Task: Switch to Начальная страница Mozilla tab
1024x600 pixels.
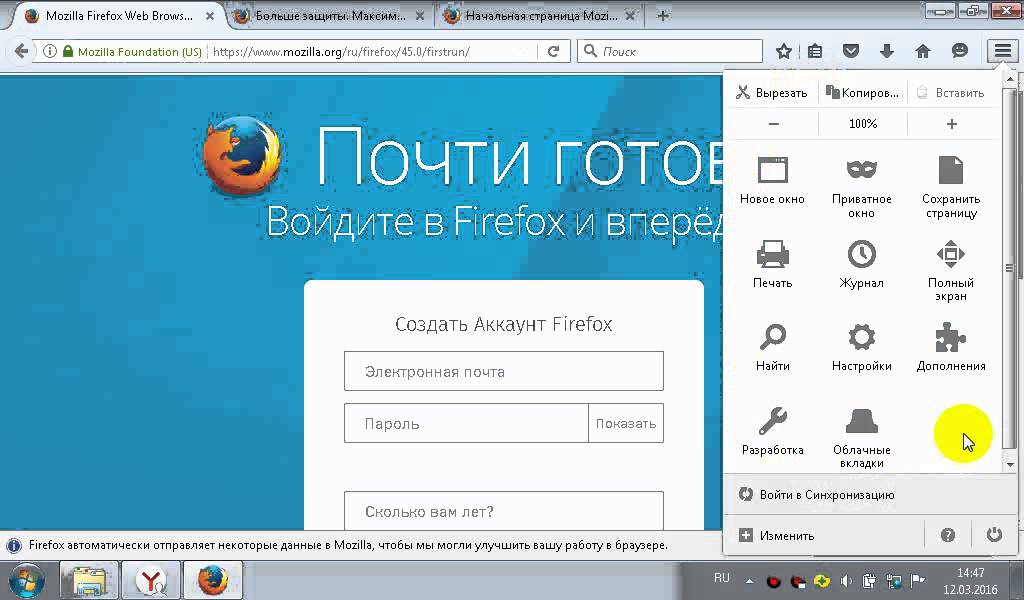Action: 541,16
